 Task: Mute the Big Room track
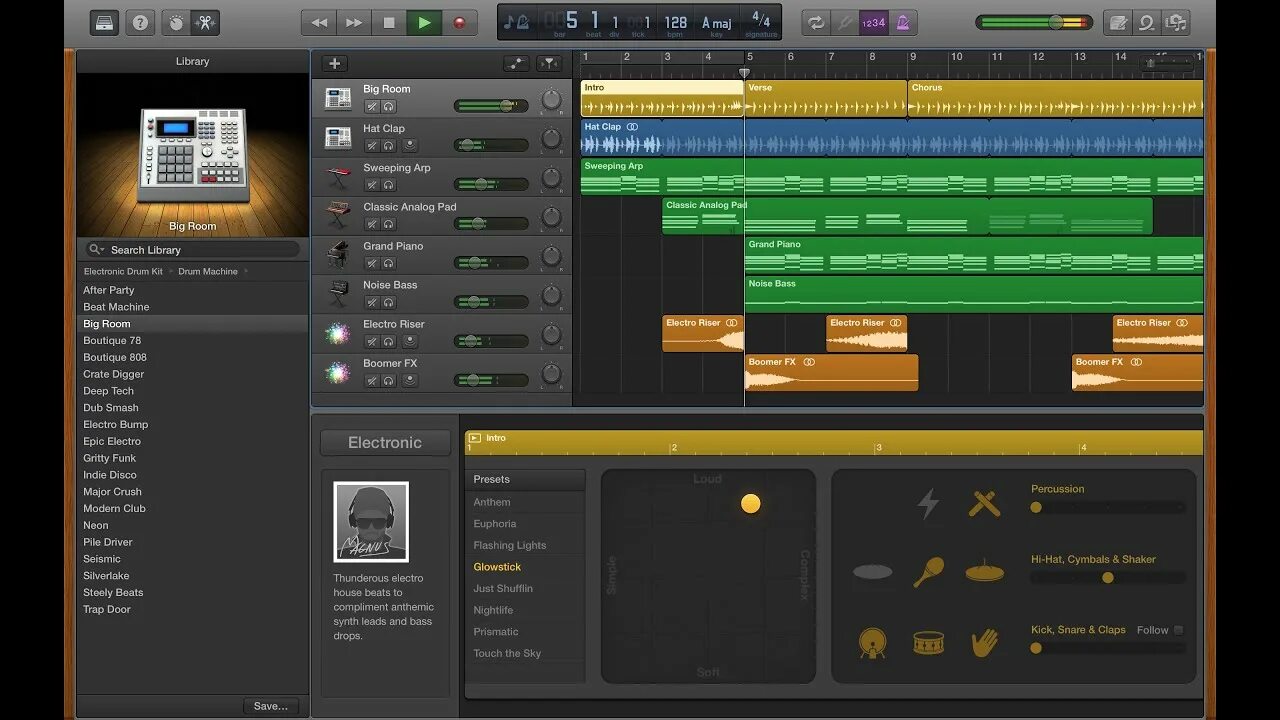click(372, 106)
